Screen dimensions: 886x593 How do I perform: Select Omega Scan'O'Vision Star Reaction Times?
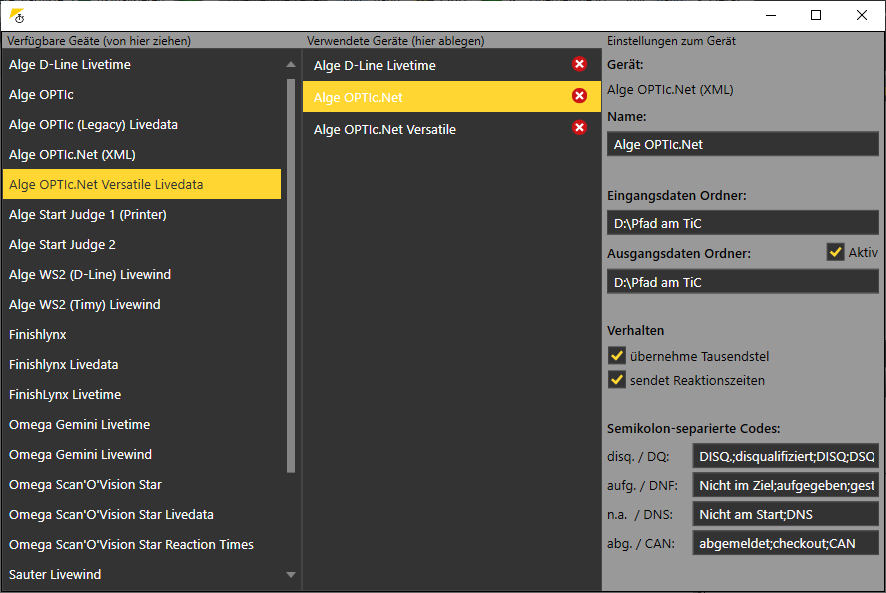[142, 544]
